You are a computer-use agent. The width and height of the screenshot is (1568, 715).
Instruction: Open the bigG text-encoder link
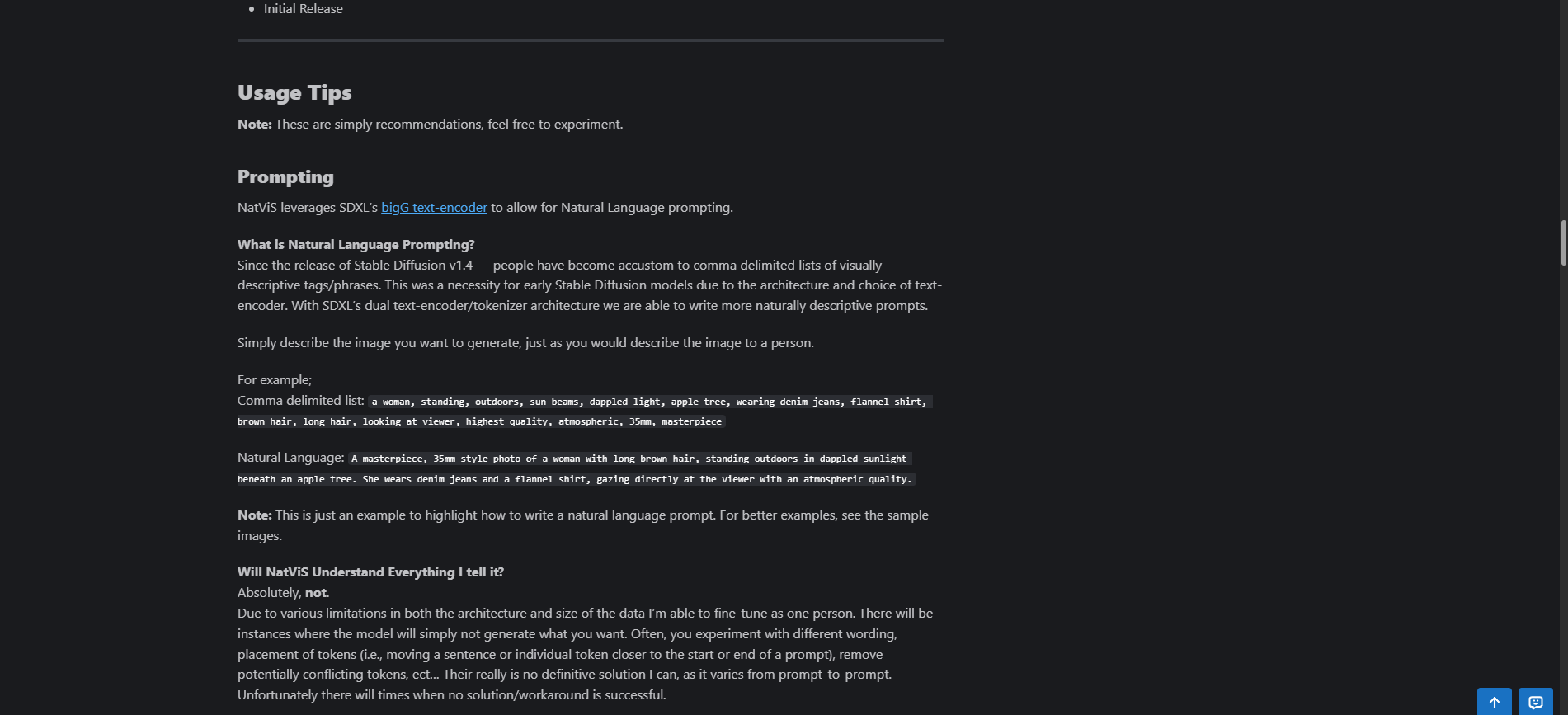(x=434, y=208)
